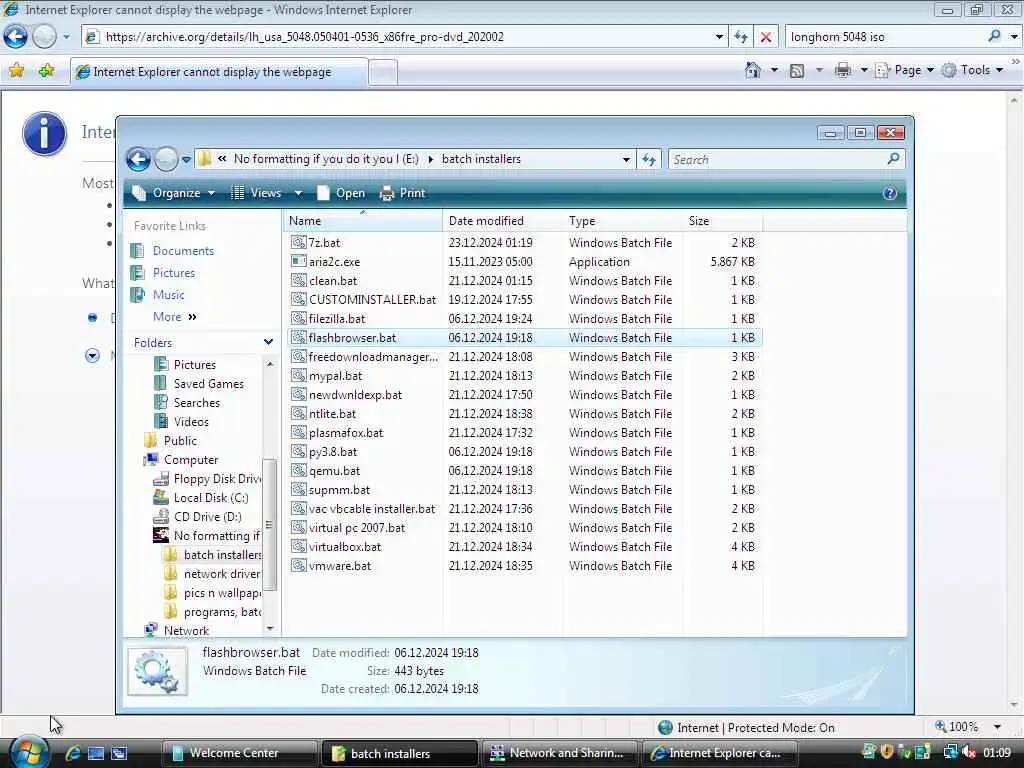Open Explorer recent pages dropdown arrow
The image size is (1024, 768).
(186, 159)
